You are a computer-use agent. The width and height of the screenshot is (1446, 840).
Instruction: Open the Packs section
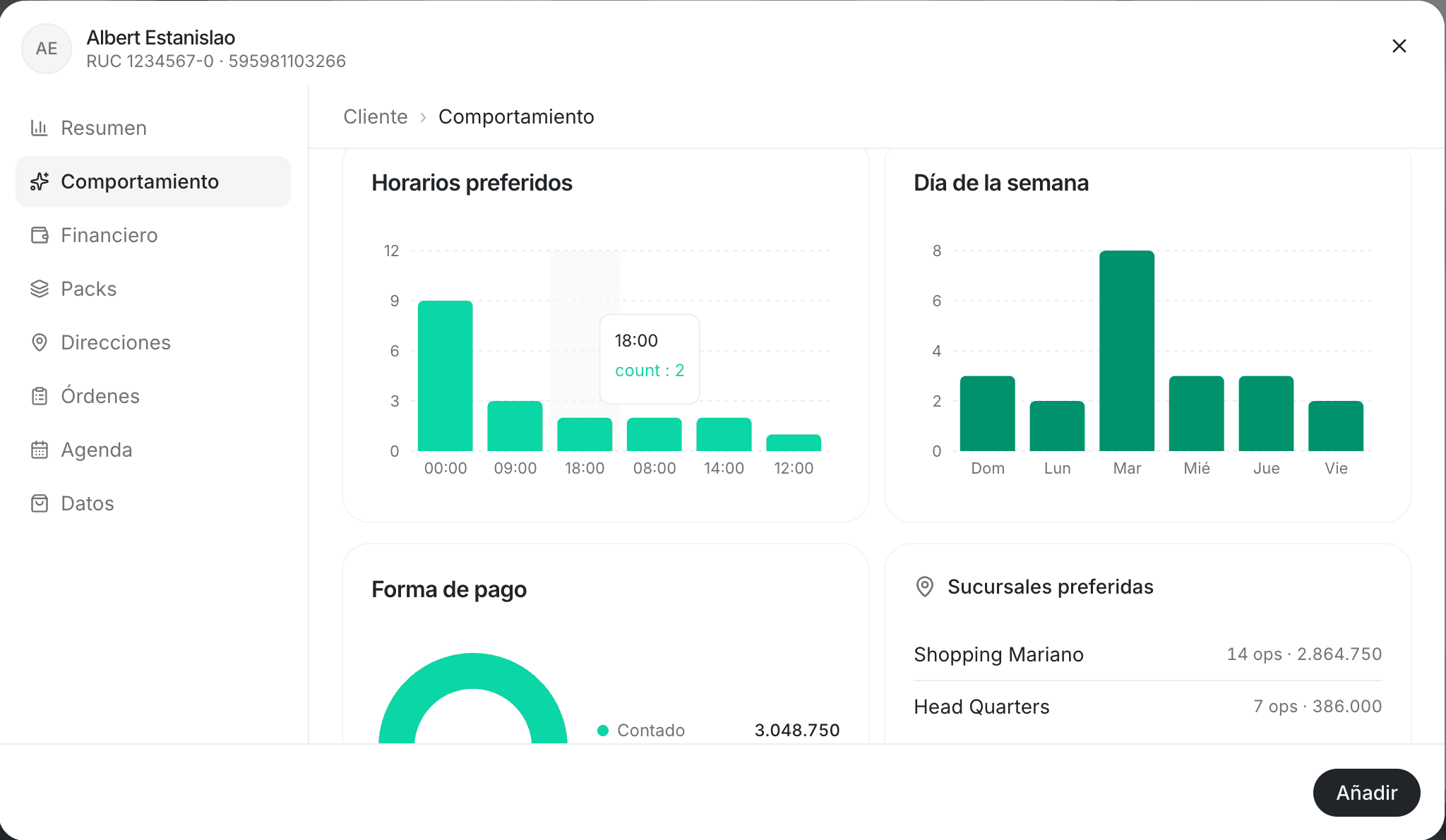[153, 289]
